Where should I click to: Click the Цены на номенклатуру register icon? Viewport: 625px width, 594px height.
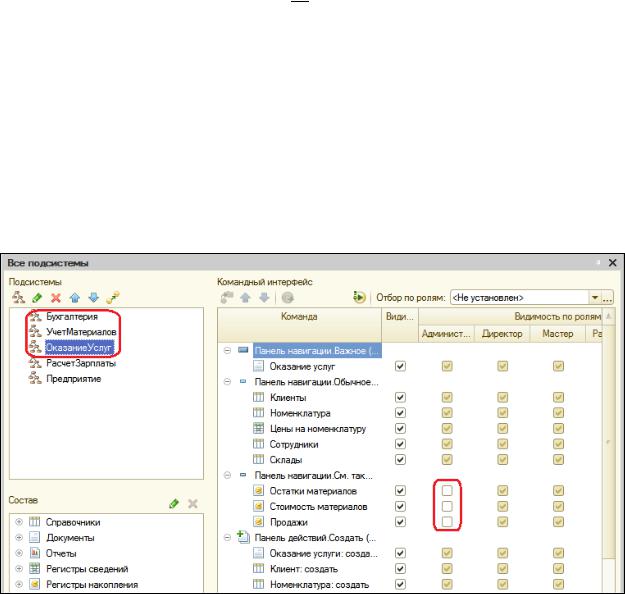coord(259,429)
